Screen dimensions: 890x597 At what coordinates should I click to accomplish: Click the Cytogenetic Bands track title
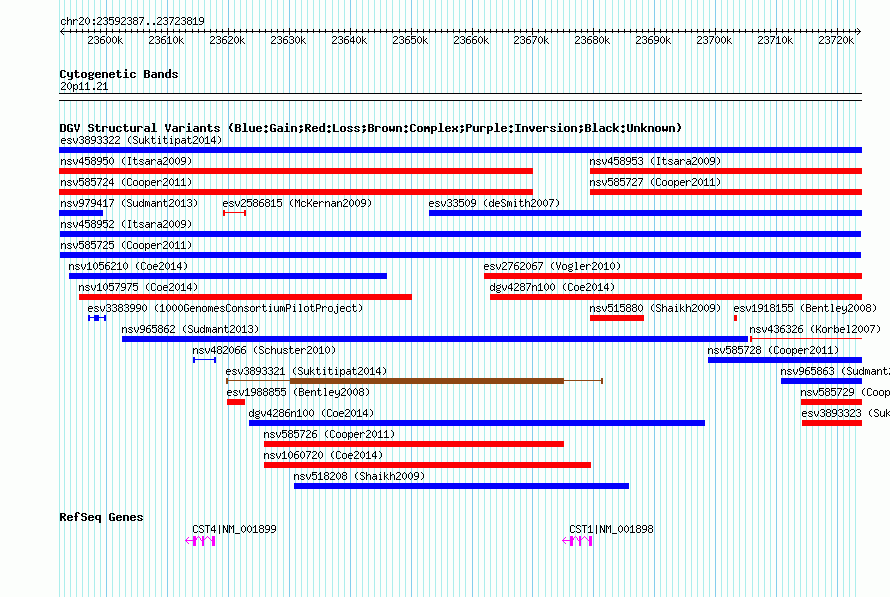(x=119, y=74)
